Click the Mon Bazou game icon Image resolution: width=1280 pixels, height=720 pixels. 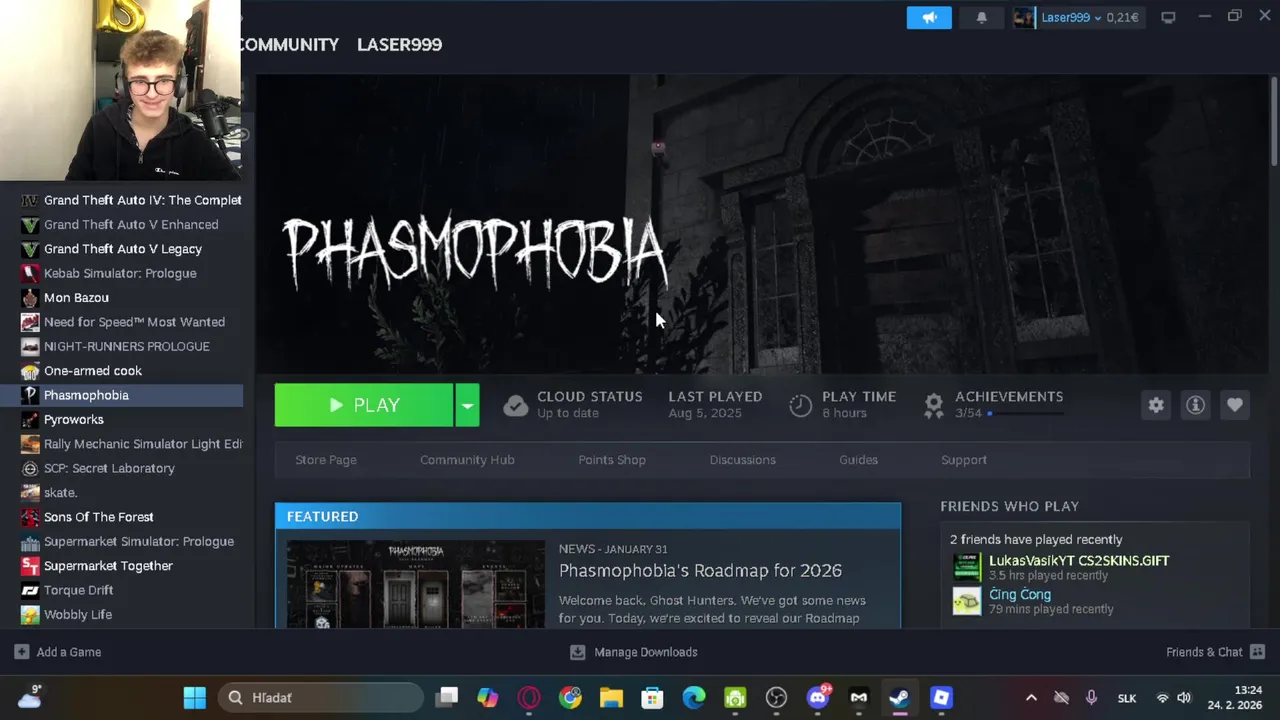point(30,297)
